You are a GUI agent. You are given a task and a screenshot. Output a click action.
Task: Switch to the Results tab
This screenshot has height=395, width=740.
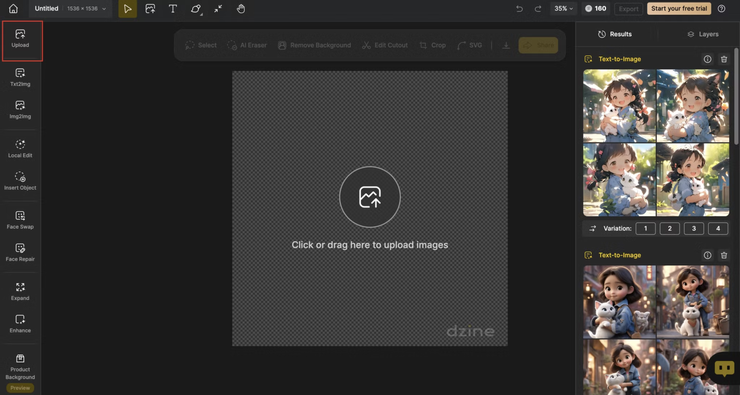tap(615, 34)
